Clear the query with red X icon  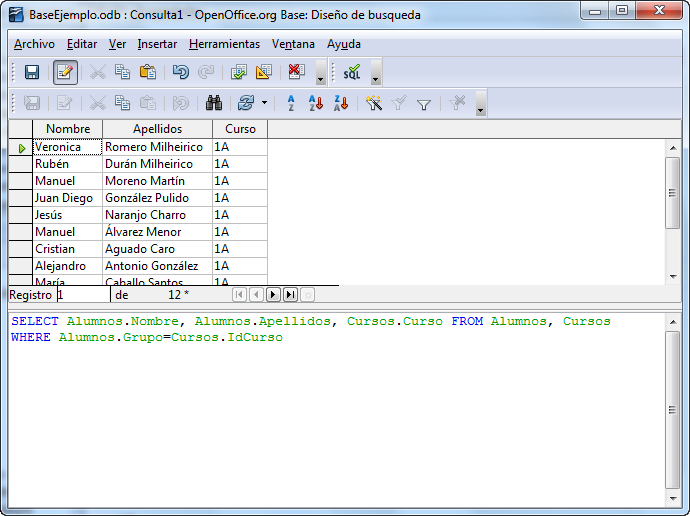[x=297, y=72]
